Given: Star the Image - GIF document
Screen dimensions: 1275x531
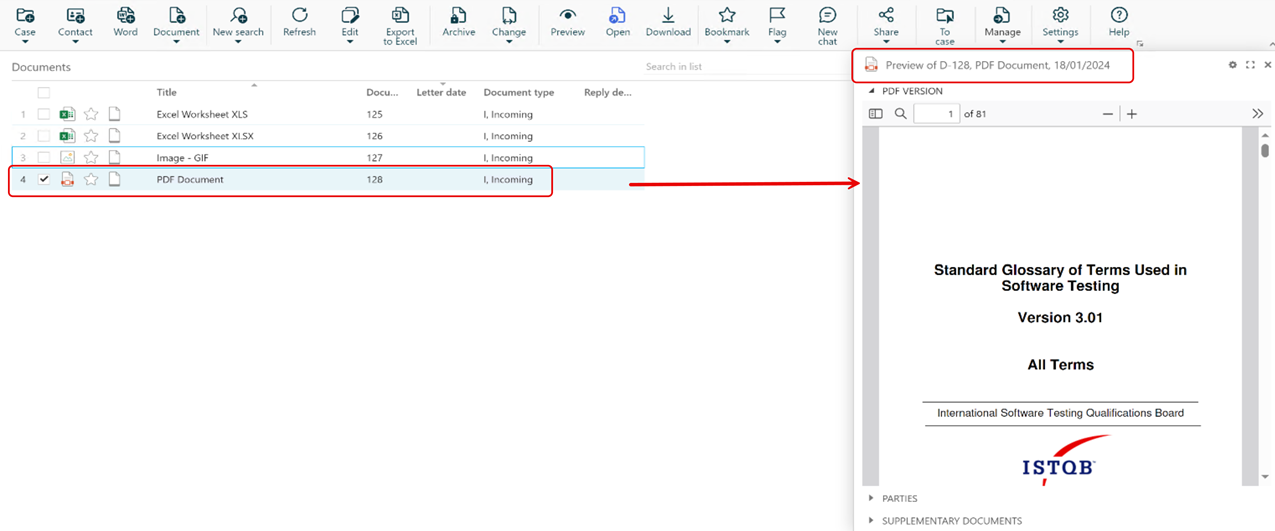Looking at the screenshot, I should click(91, 158).
